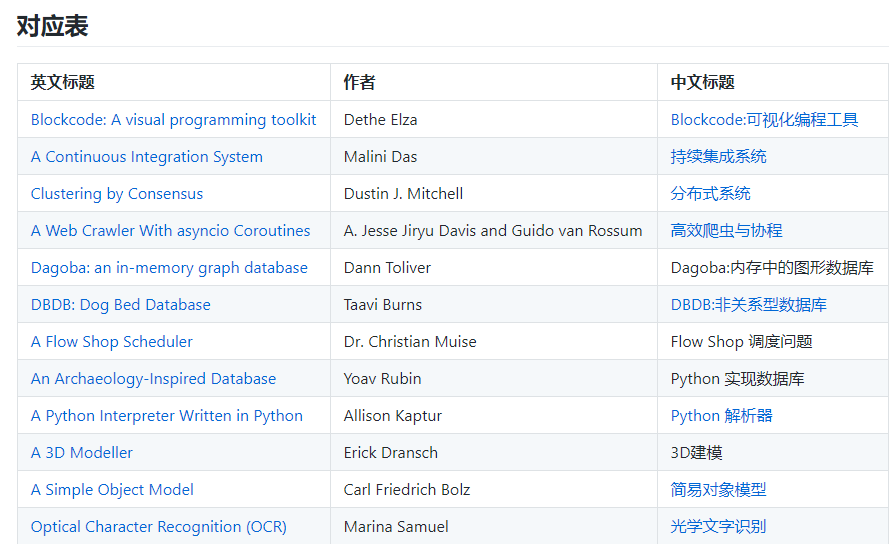This screenshot has width=889, height=544.
Task: Open the '分布式系统' translation link
Action: (x=710, y=194)
